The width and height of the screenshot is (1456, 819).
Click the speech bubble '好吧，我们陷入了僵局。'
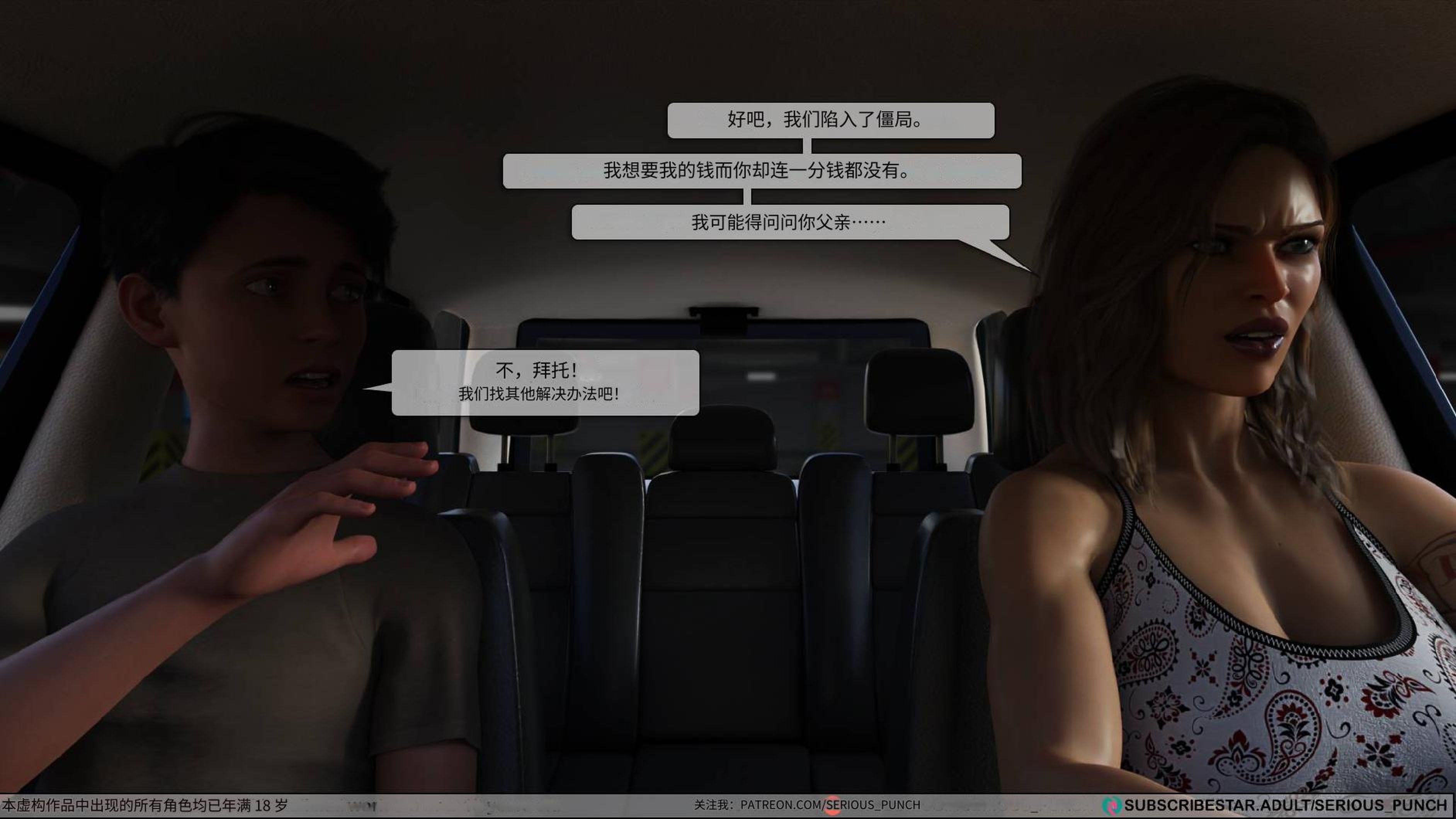click(x=830, y=120)
